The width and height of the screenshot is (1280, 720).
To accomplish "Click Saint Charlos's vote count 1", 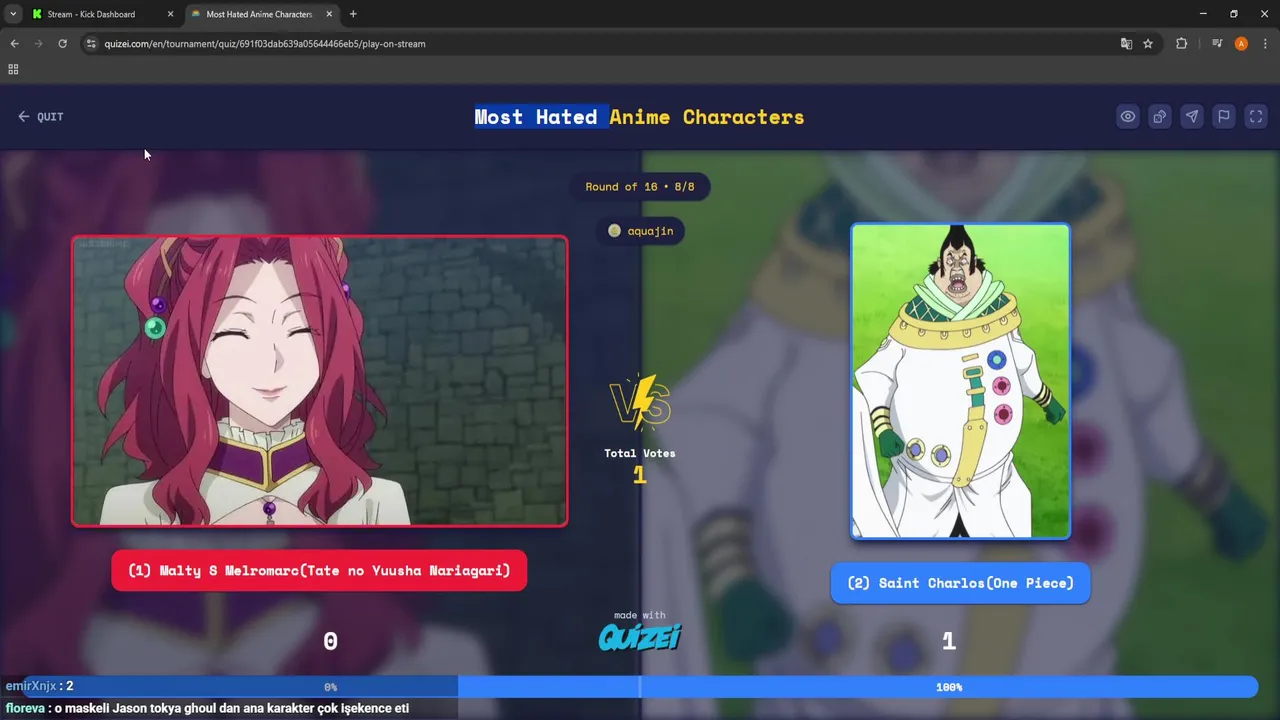I will 949,642.
